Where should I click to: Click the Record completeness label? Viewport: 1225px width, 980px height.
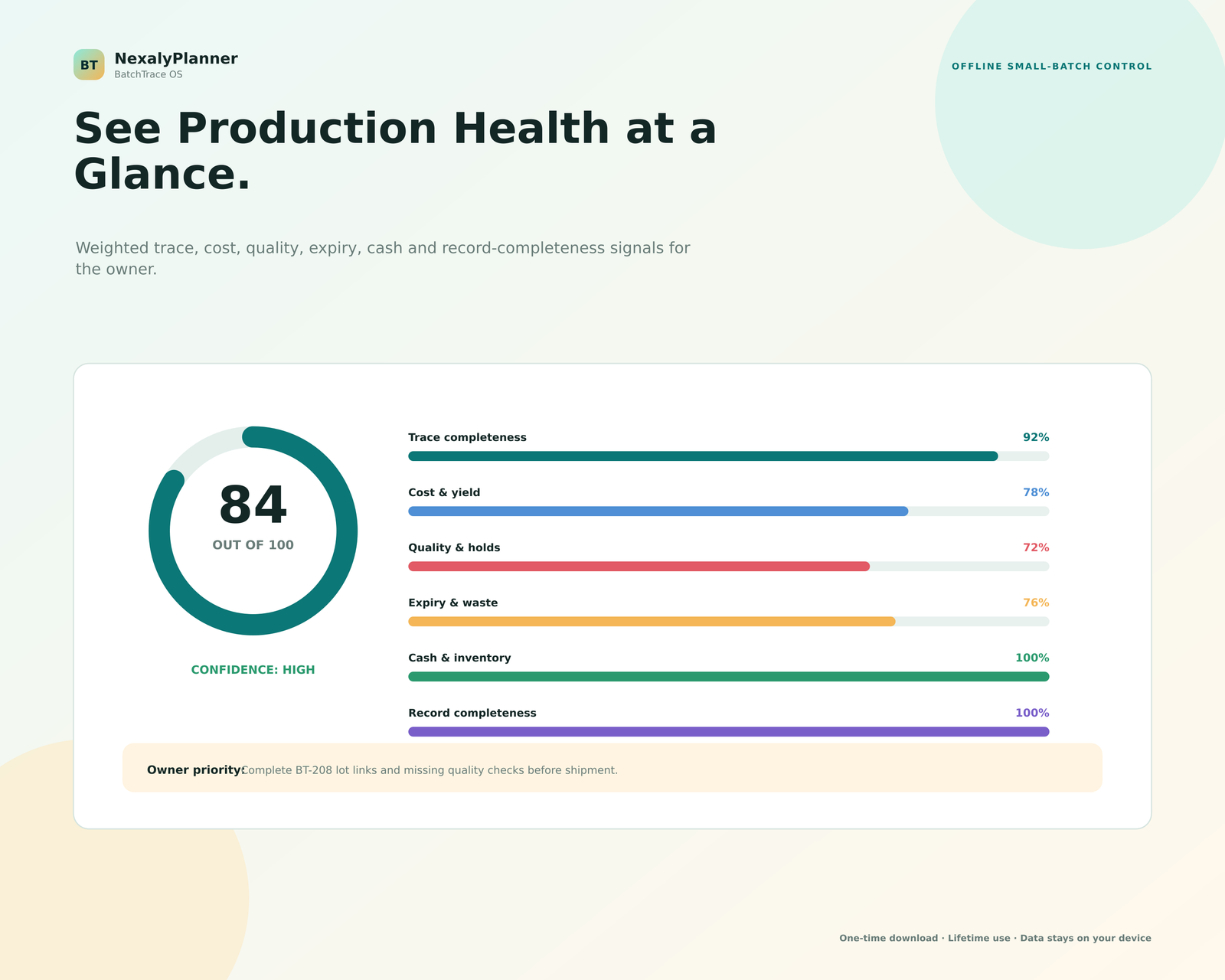point(472,713)
